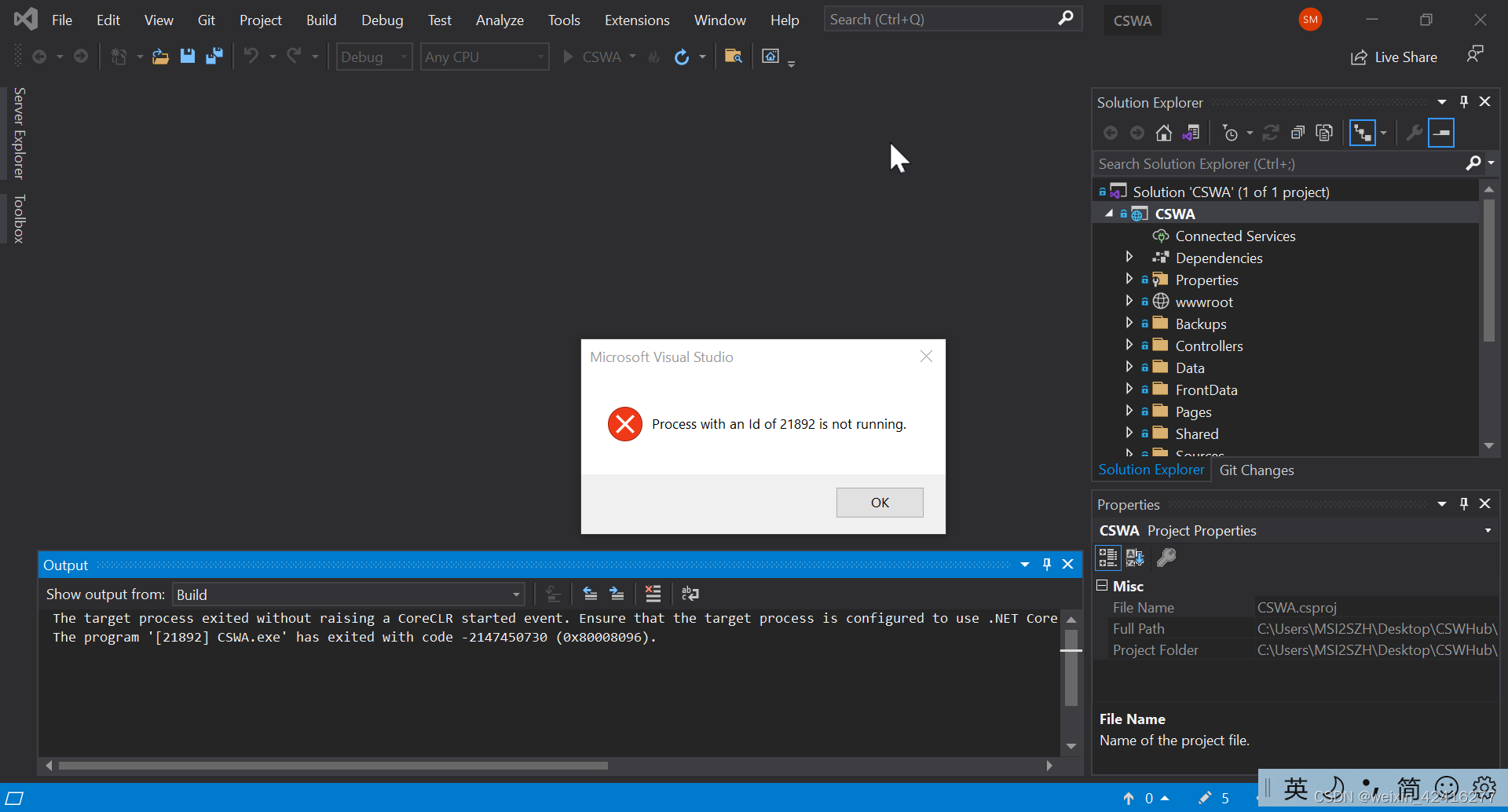Open the 'Show output from' dropdown

[x=514, y=594]
